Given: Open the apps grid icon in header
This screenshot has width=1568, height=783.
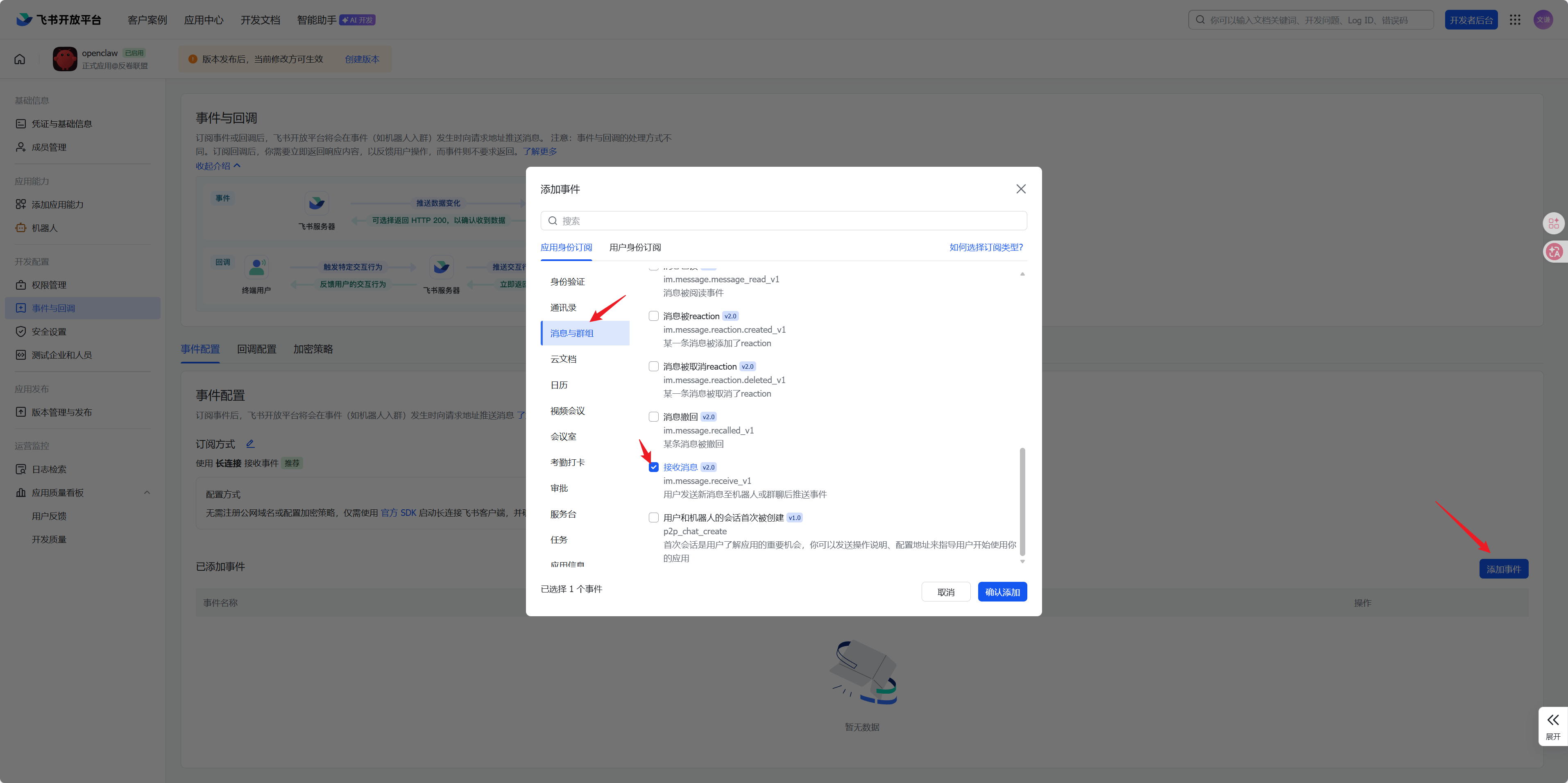Looking at the screenshot, I should [x=1515, y=20].
